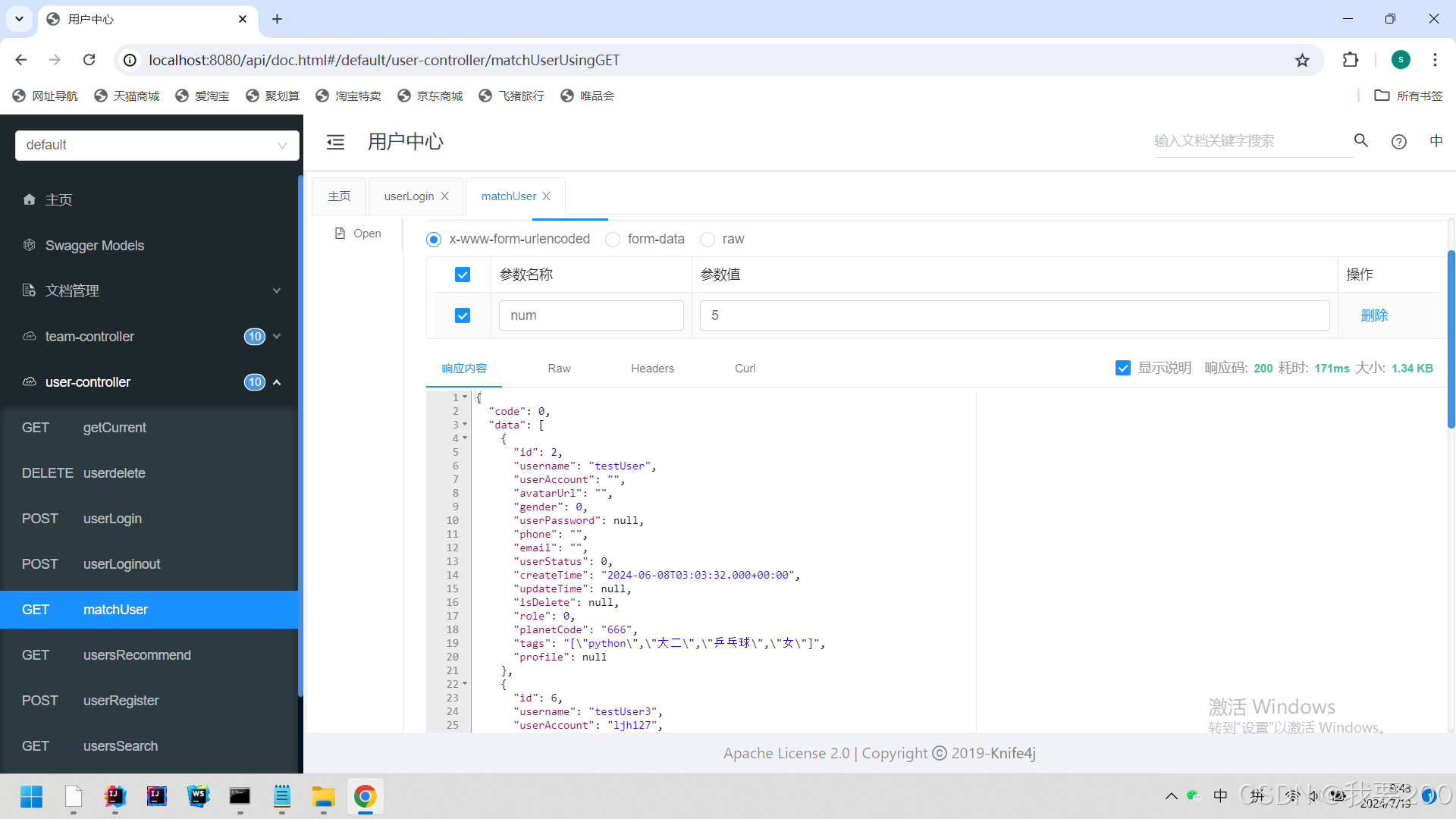Close the userLogin tab with X
The height and width of the screenshot is (819, 1456).
click(445, 196)
